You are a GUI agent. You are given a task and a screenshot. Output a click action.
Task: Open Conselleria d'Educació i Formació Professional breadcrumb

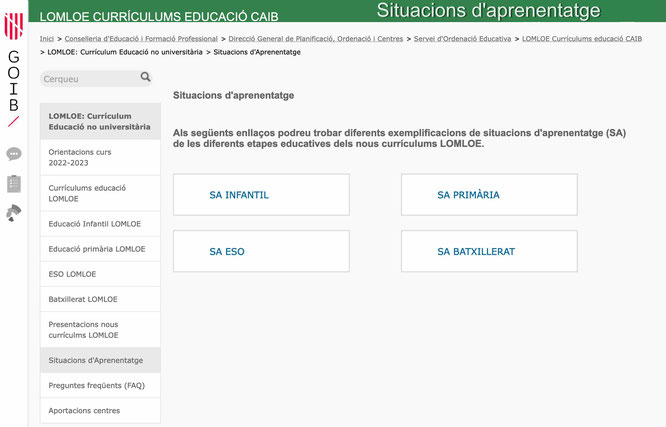click(x=141, y=39)
